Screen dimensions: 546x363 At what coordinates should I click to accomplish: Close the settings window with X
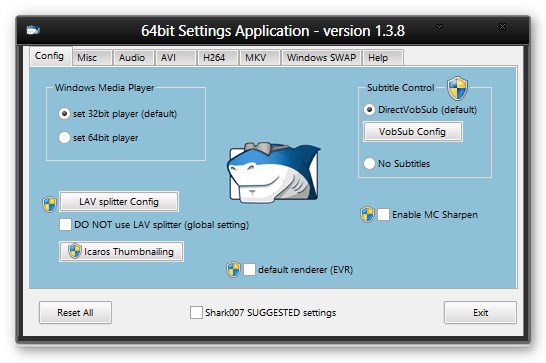tap(502, 26)
